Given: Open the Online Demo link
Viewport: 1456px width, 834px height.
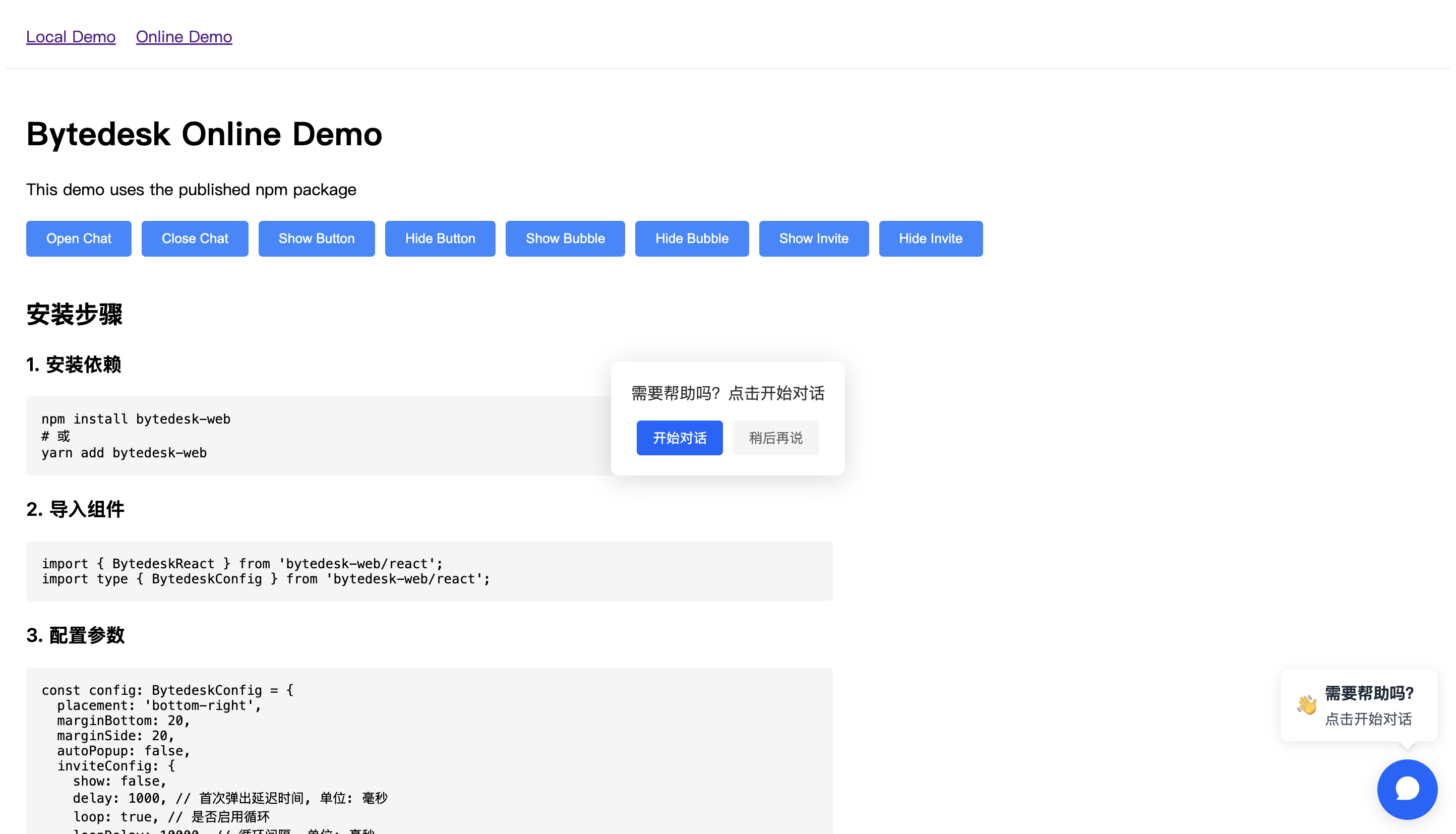Looking at the screenshot, I should click(x=184, y=37).
